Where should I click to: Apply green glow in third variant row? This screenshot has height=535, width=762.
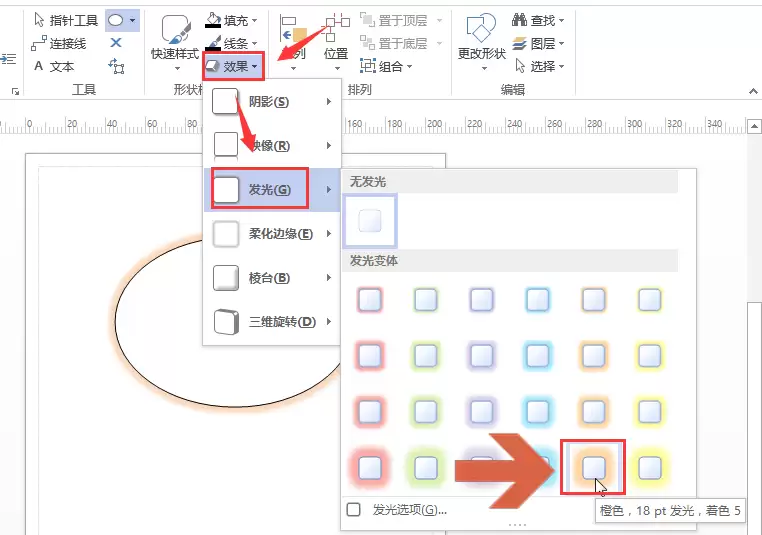click(x=426, y=412)
